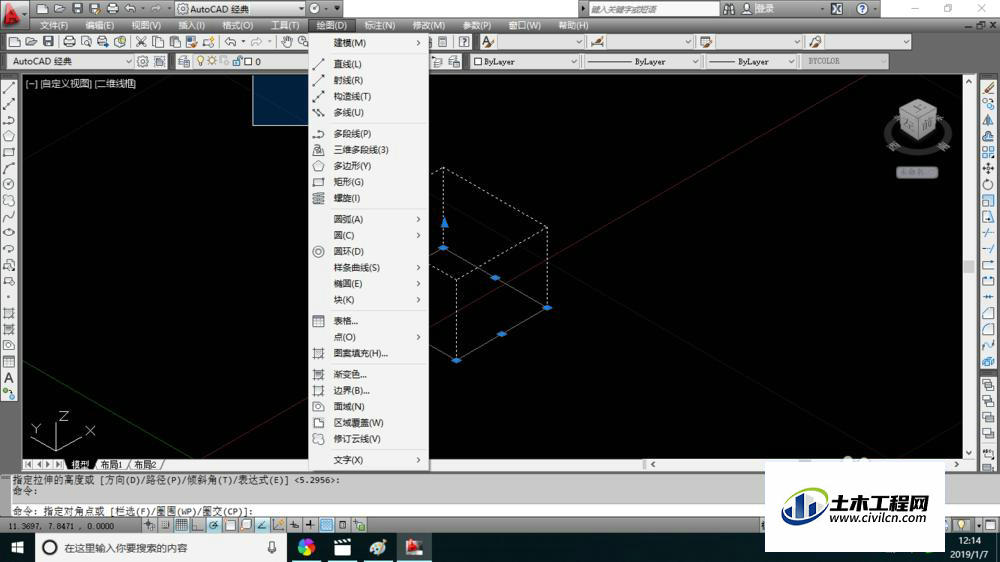Click the viewport label [自定义视图]
The height and width of the screenshot is (562, 1000).
[66, 83]
